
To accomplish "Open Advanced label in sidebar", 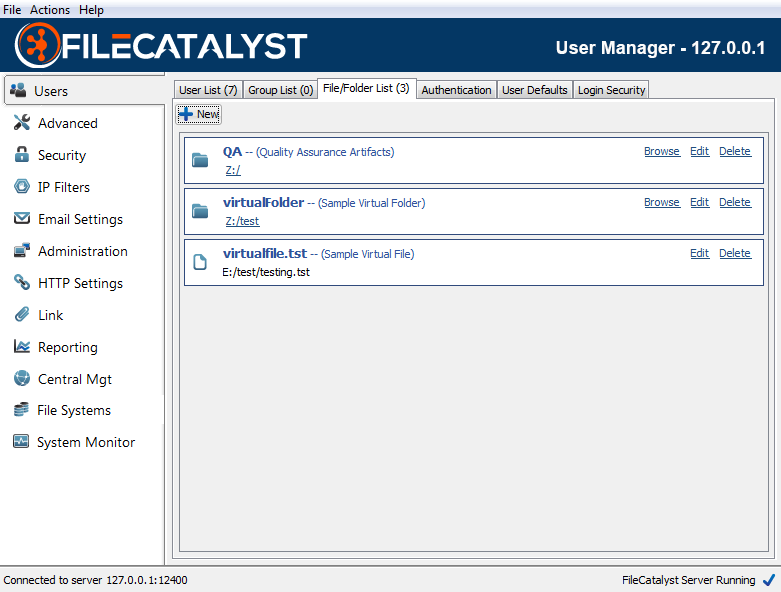I will (x=68, y=123).
